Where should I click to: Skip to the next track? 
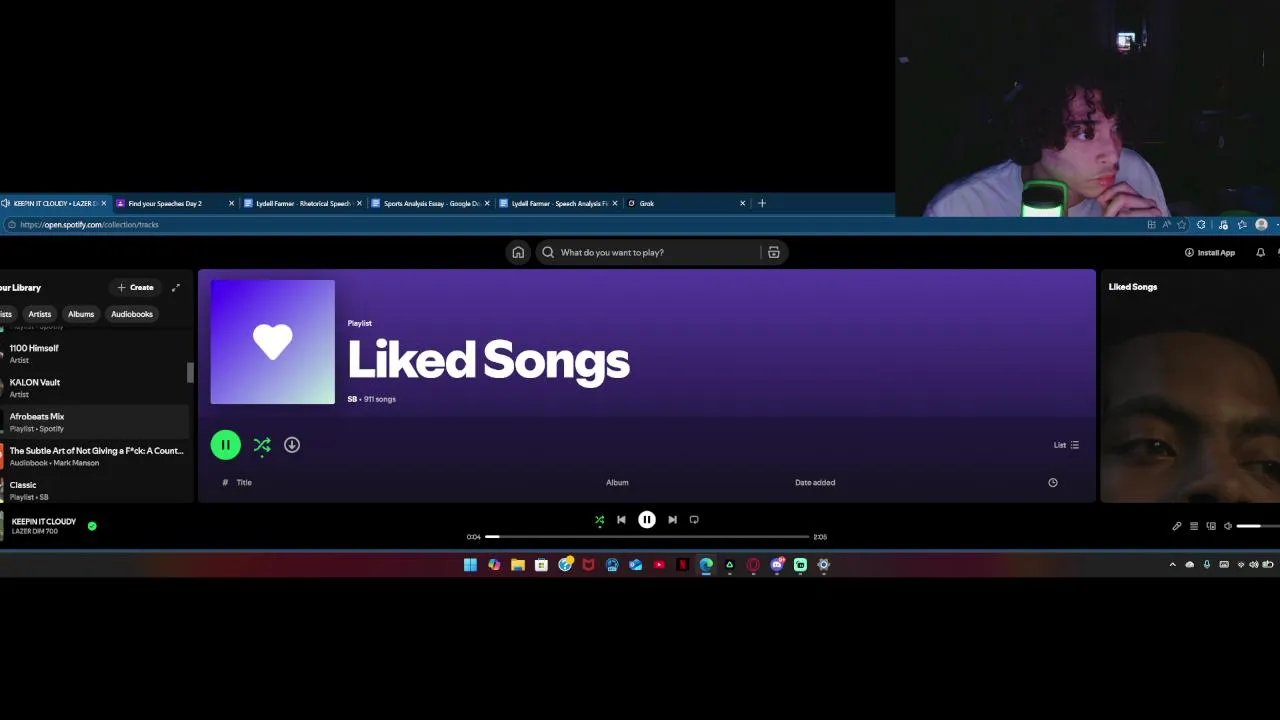[672, 520]
